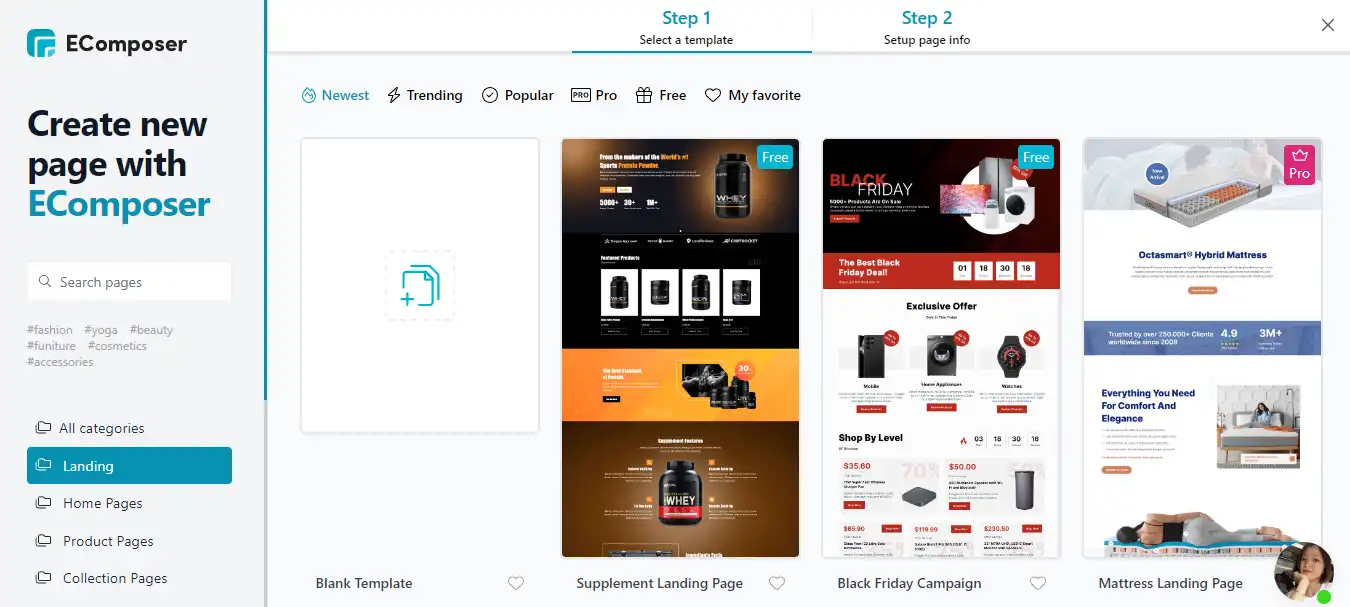The image size is (1350, 607).
Task: Favorite the Black Friday Campaign template
Action: coord(1038,583)
